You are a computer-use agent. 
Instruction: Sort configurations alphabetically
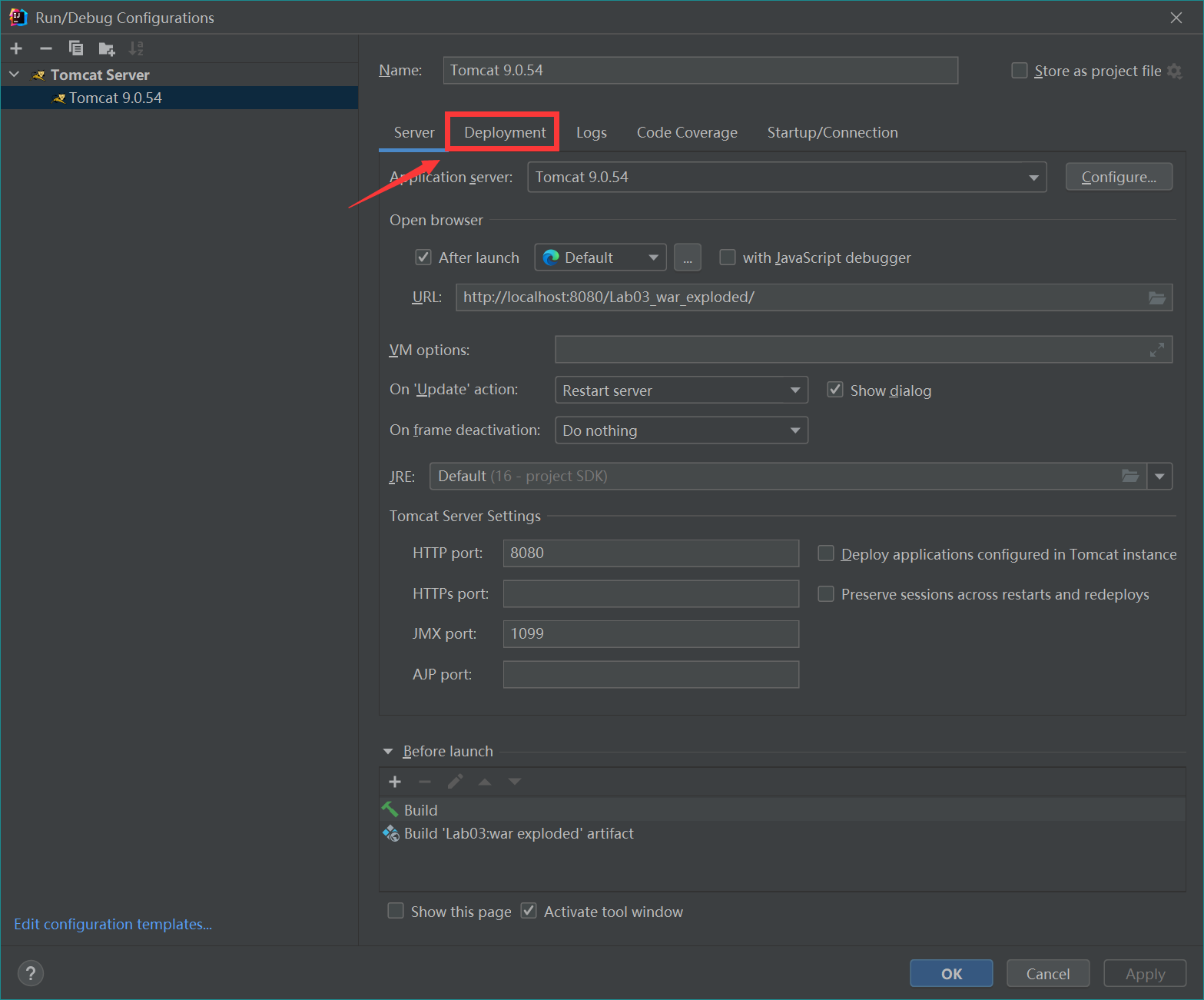[x=136, y=48]
